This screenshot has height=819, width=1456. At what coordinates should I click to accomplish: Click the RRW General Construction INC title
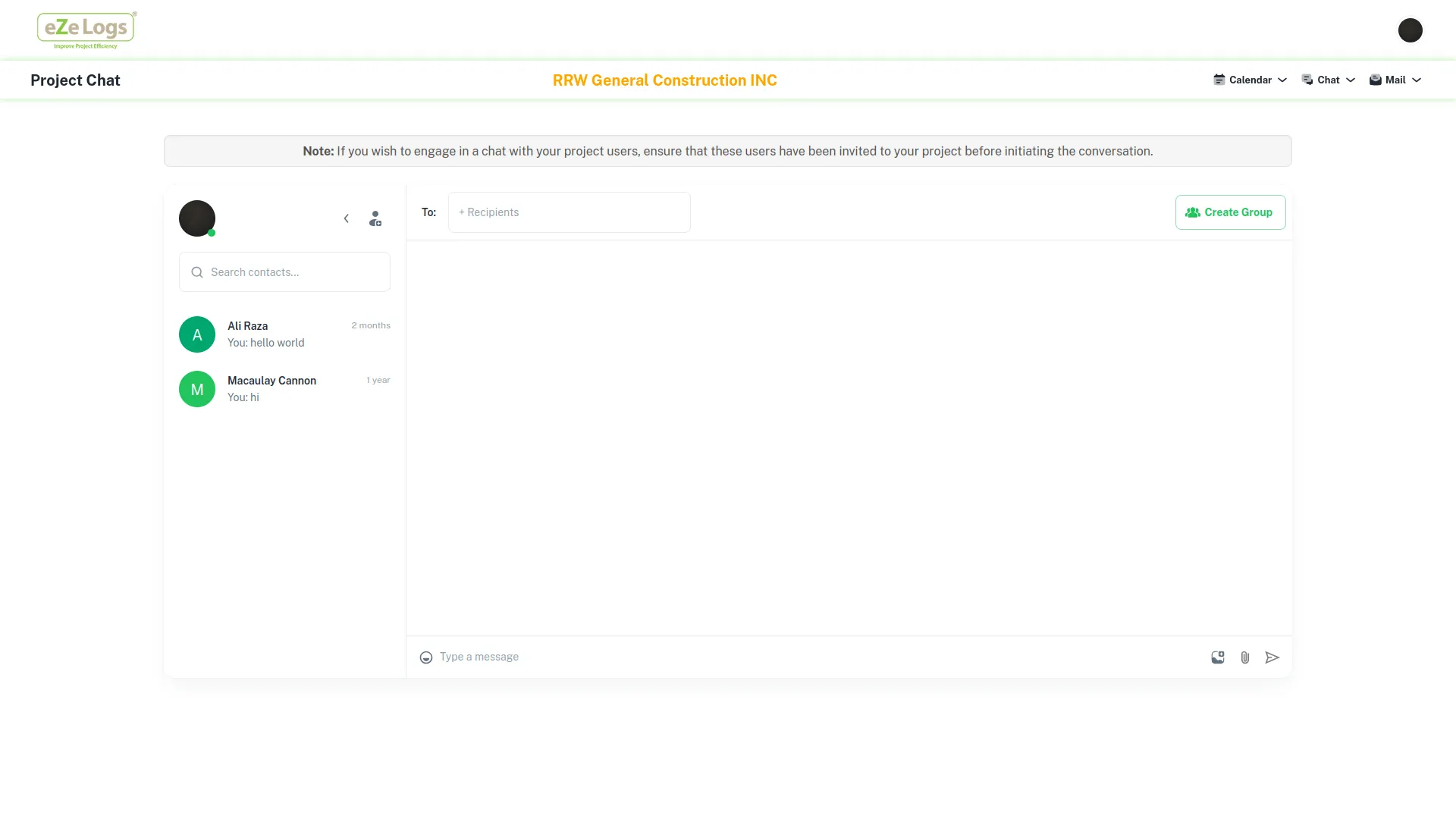pyautogui.click(x=664, y=80)
